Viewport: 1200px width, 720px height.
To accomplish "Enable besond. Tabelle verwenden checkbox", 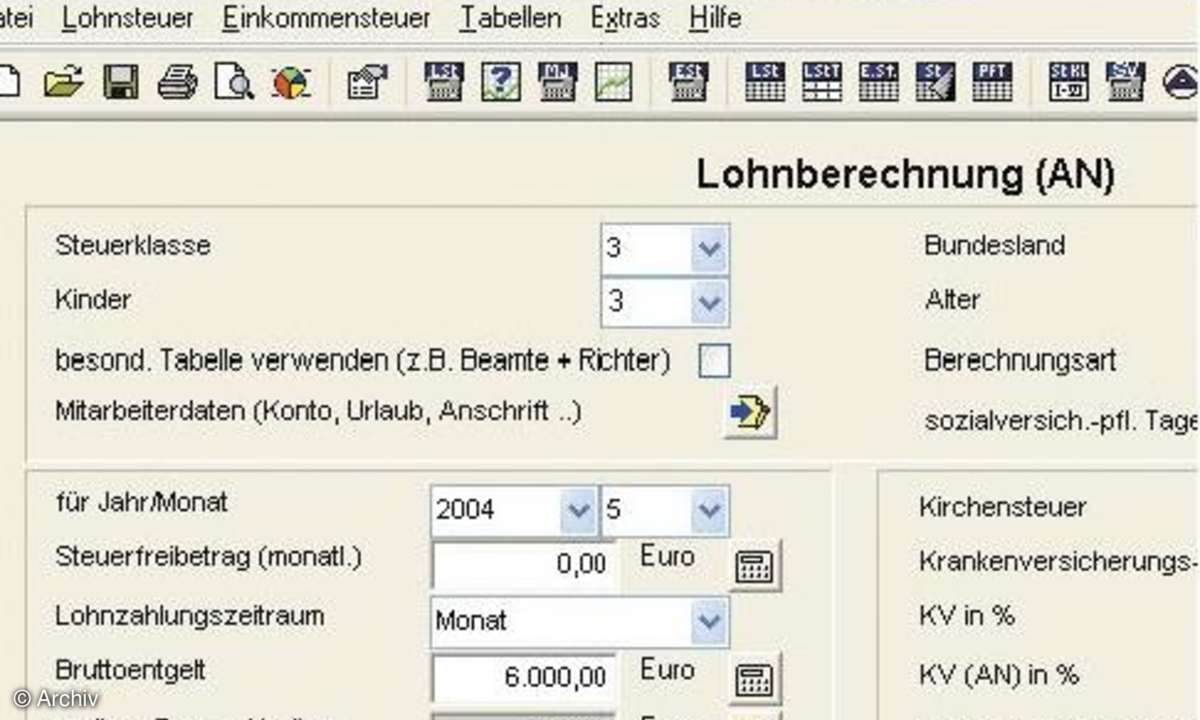I will click(x=714, y=361).
